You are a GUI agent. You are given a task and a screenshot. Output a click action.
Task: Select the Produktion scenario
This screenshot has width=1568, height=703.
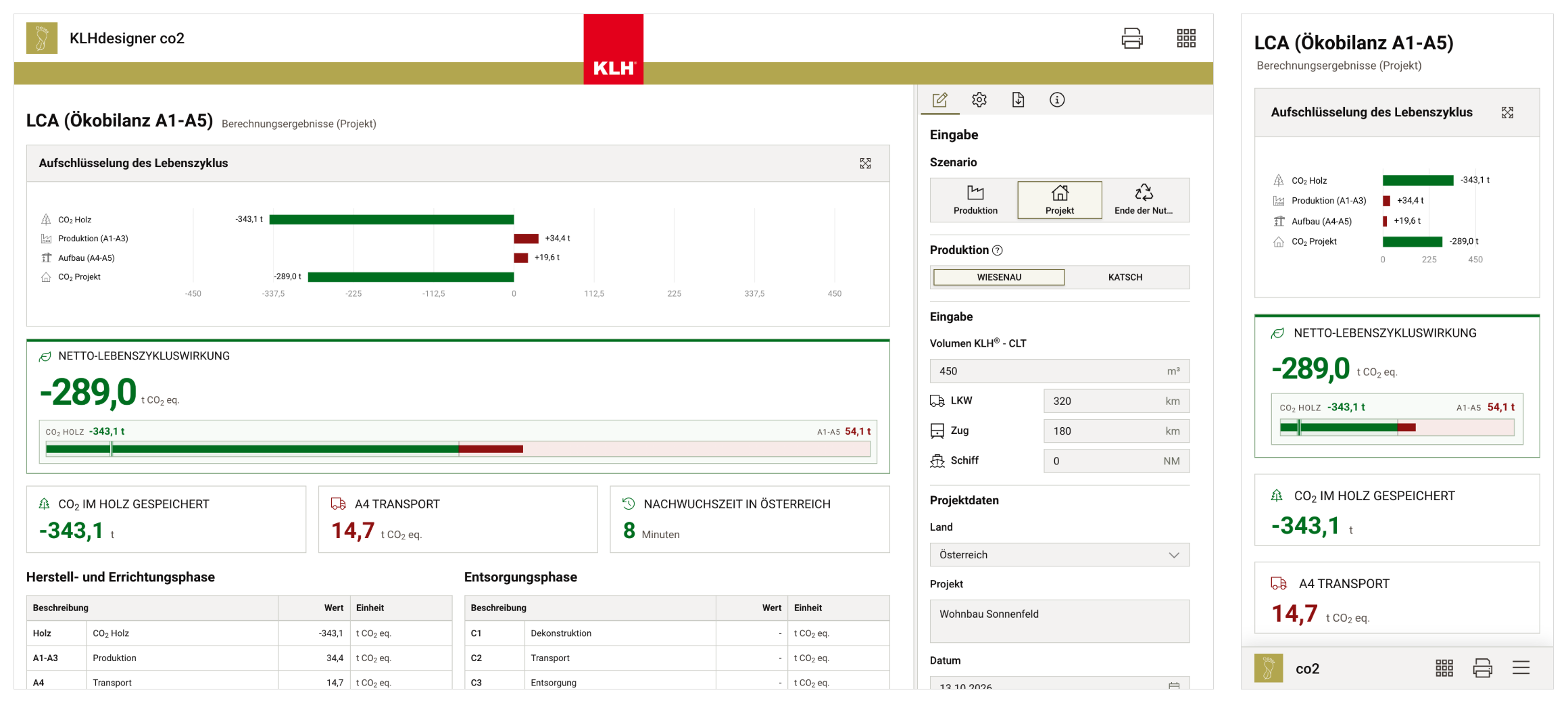(975, 200)
